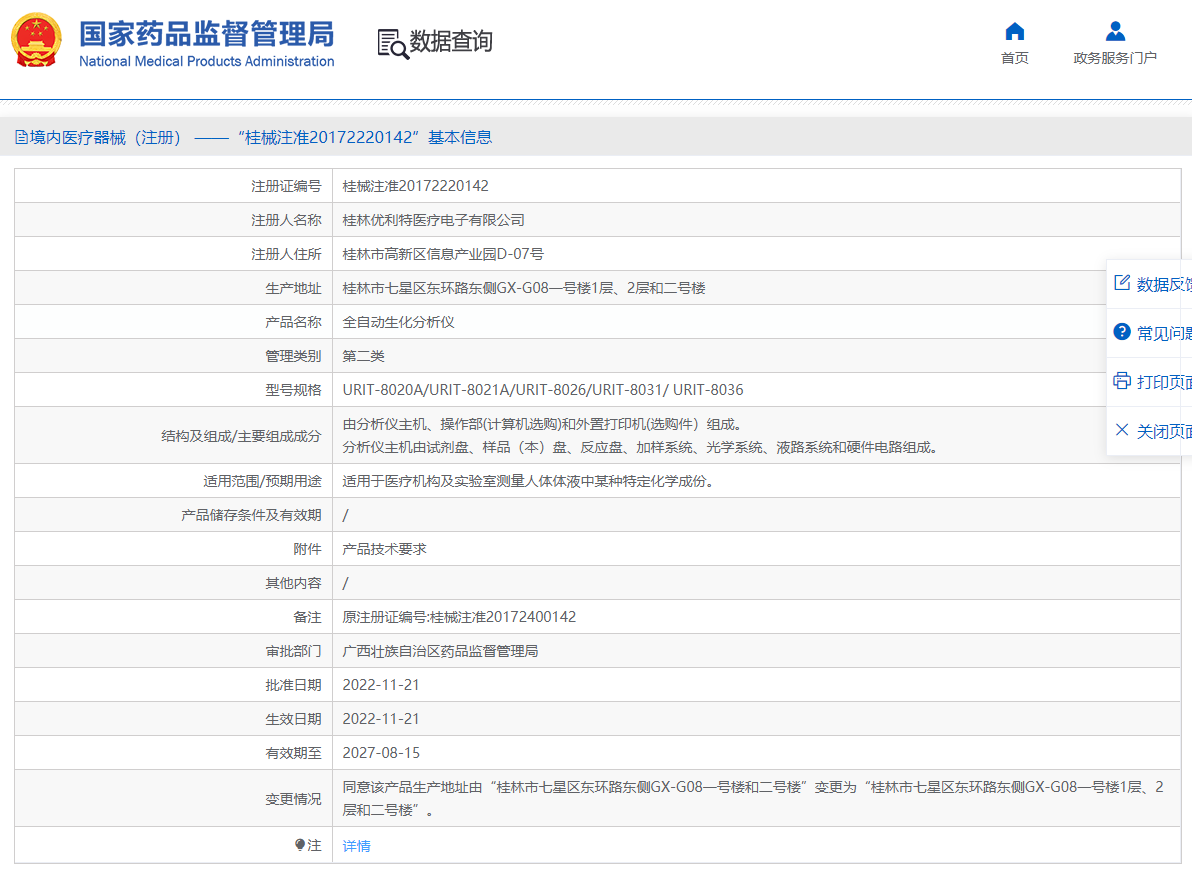
Task: Select the 首页 menu label
Action: (x=1015, y=58)
